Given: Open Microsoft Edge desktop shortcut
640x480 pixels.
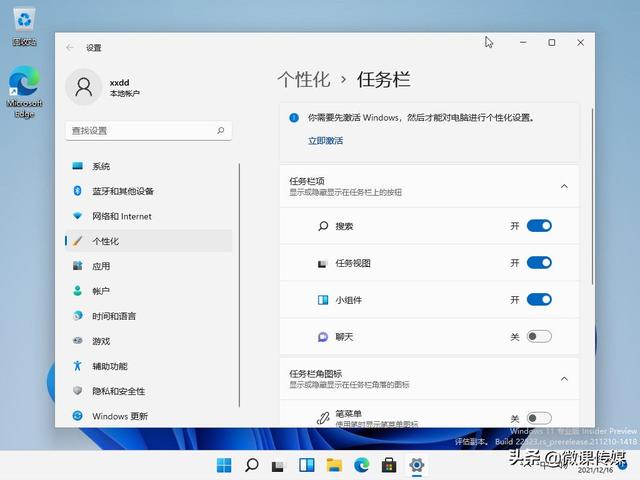Looking at the screenshot, I should [x=24, y=92].
